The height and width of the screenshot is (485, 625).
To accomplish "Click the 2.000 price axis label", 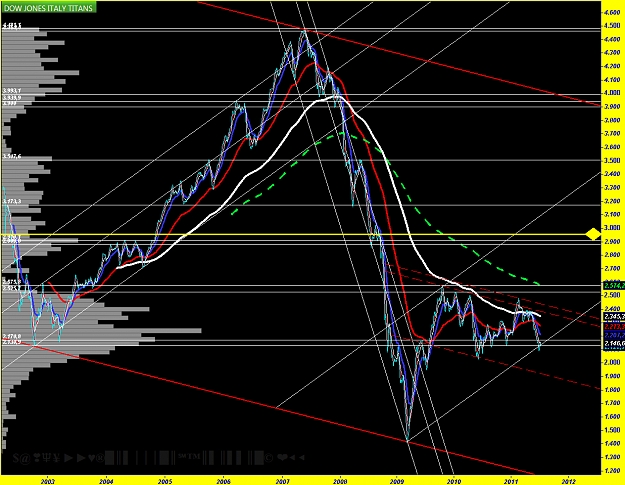I will pyautogui.click(x=612, y=362).
